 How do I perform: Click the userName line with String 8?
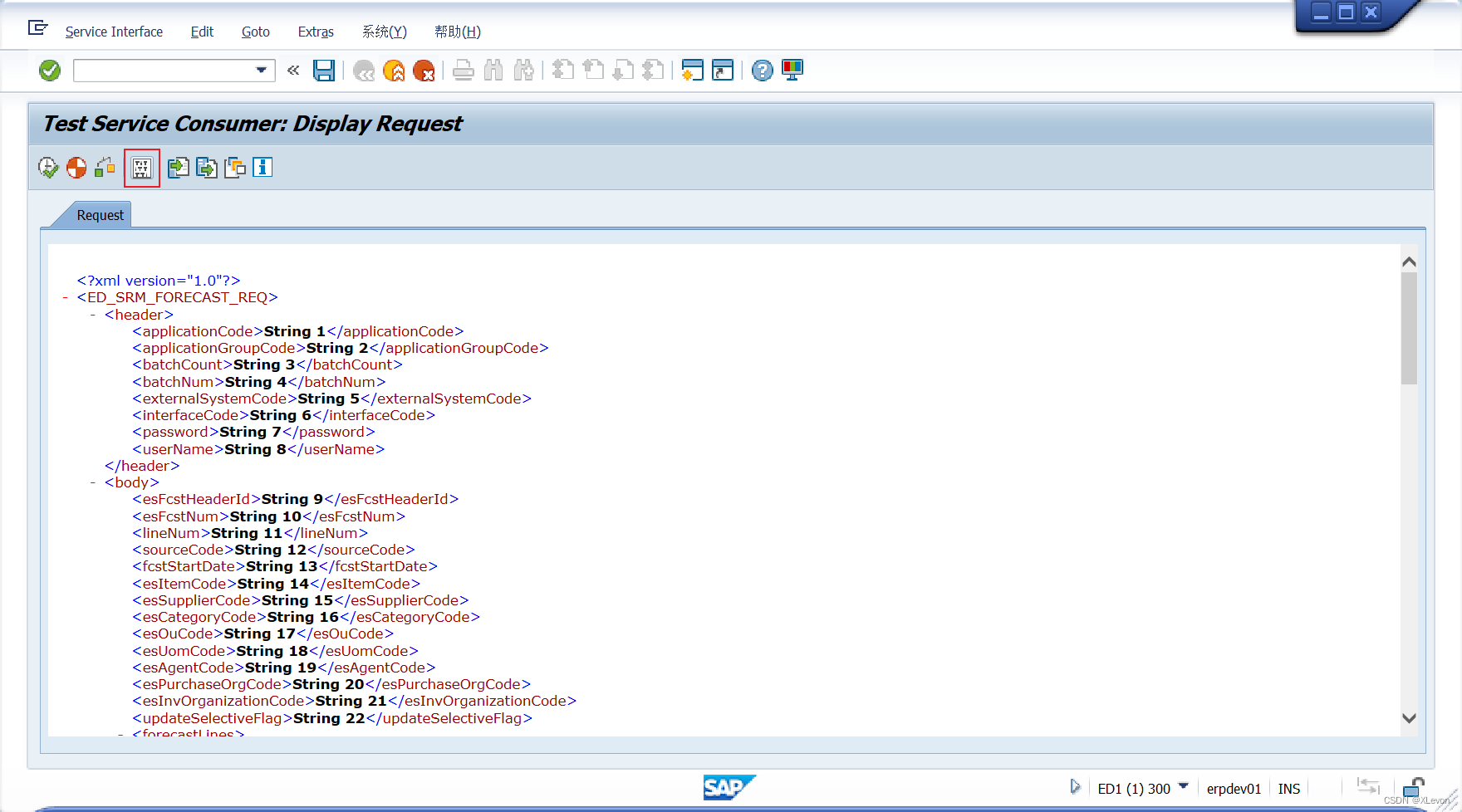coord(258,449)
